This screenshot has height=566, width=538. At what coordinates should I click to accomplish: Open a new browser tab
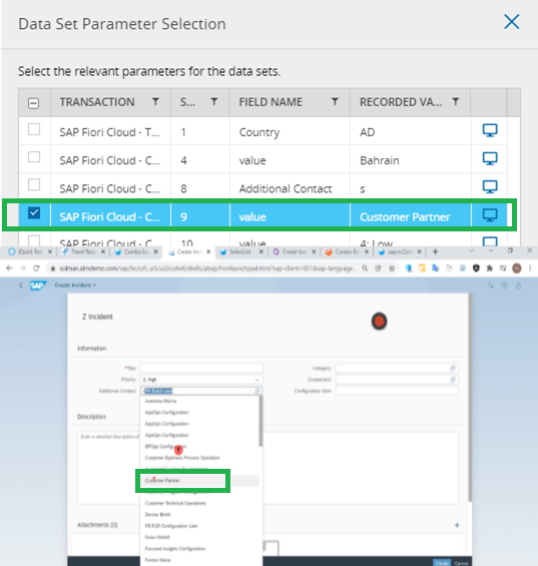(435, 252)
